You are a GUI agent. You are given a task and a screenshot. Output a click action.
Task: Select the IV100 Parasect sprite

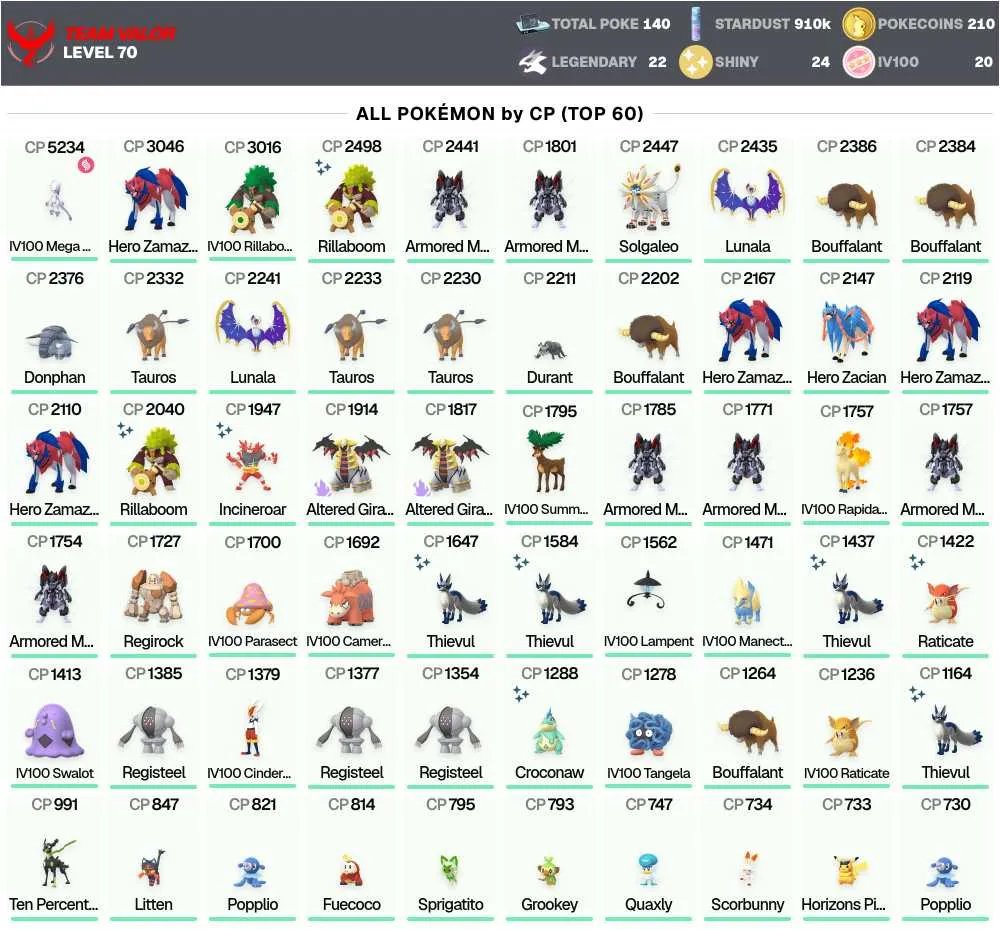pyautogui.click(x=252, y=603)
